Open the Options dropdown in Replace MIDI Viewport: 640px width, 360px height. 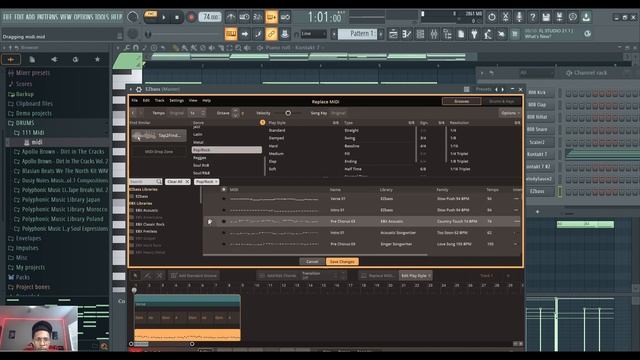[509, 113]
